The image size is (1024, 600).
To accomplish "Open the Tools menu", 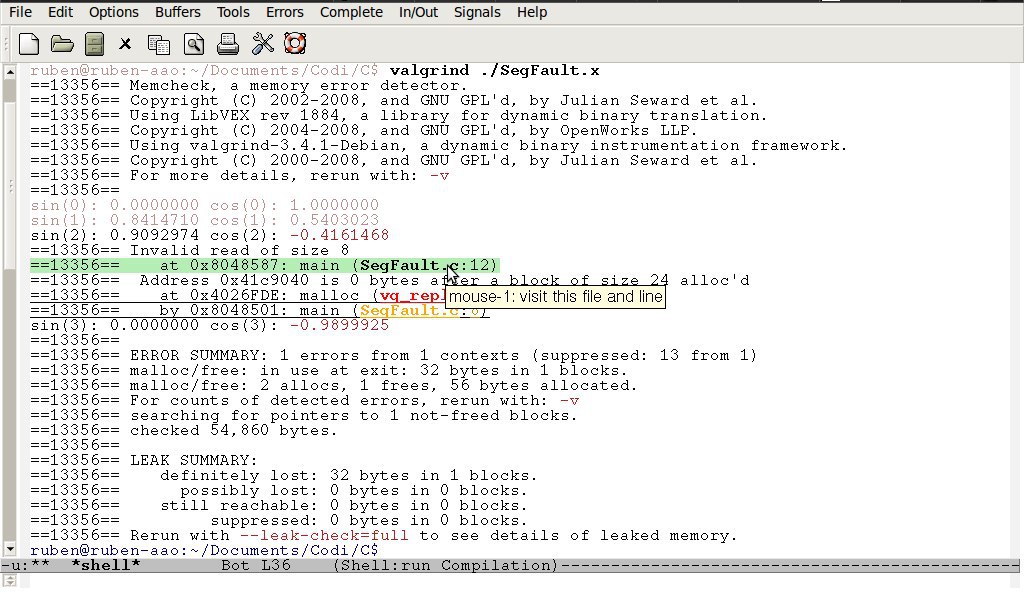I will tap(233, 12).
